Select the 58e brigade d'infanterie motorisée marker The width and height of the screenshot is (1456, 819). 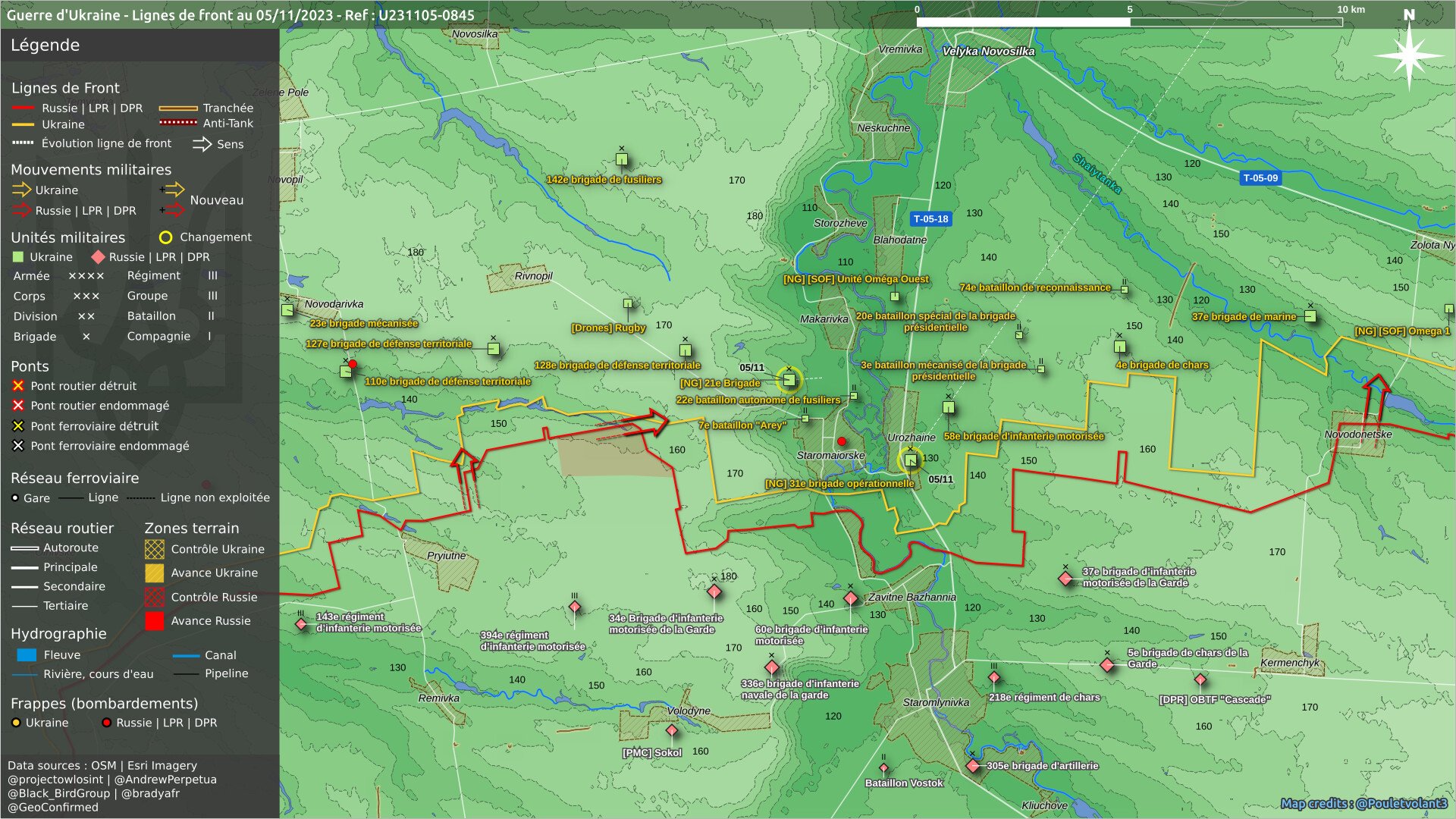(x=949, y=407)
